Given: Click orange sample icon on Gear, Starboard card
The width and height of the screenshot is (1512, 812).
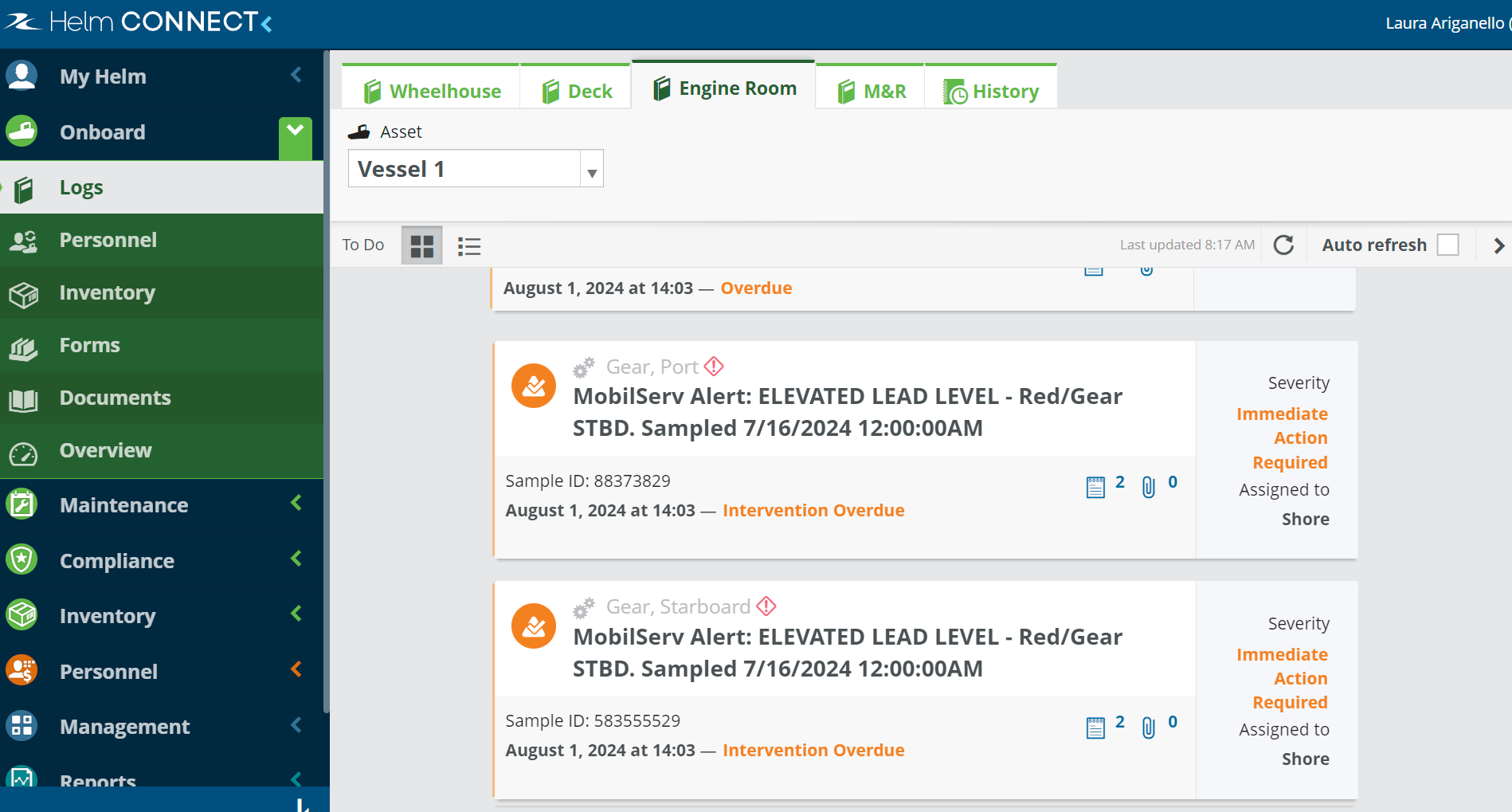Looking at the screenshot, I should coord(534,626).
